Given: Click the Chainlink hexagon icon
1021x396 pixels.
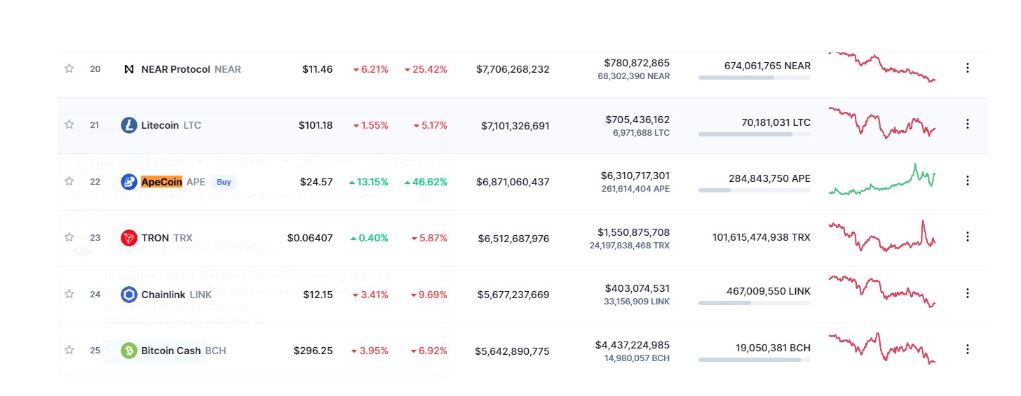Looking at the screenshot, I should coord(129,294).
